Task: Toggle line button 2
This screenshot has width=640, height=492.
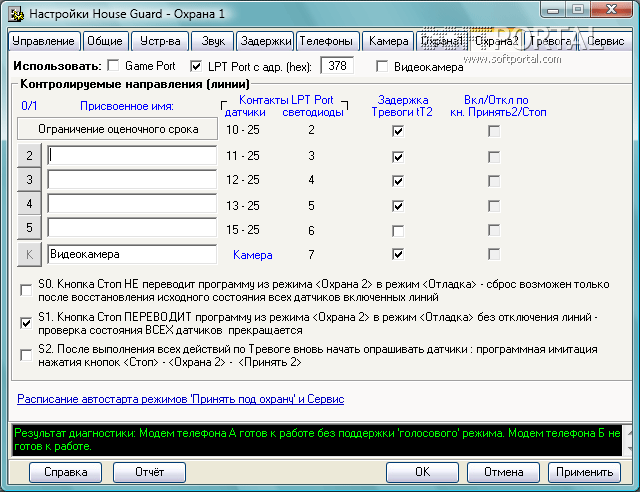Action: pos(29,155)
